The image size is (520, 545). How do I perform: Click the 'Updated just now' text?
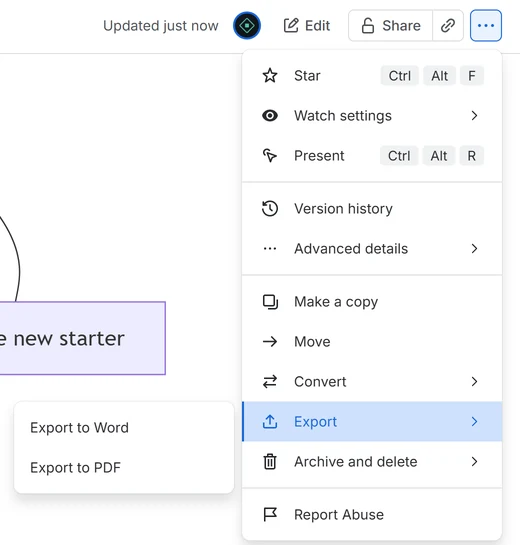[x=161, y=26]
